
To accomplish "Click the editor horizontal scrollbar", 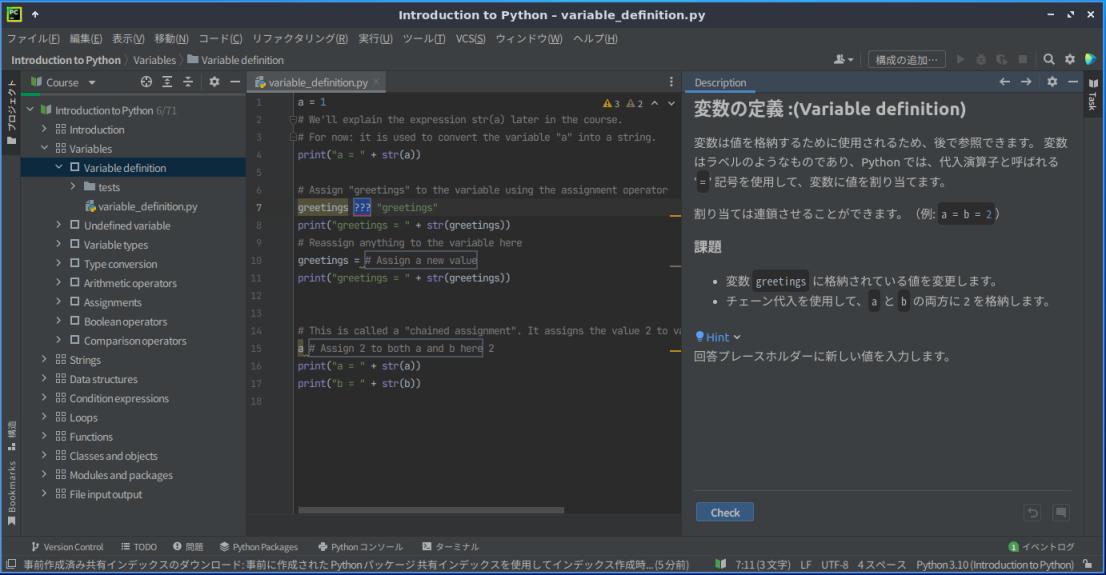I will pos(431,510).
